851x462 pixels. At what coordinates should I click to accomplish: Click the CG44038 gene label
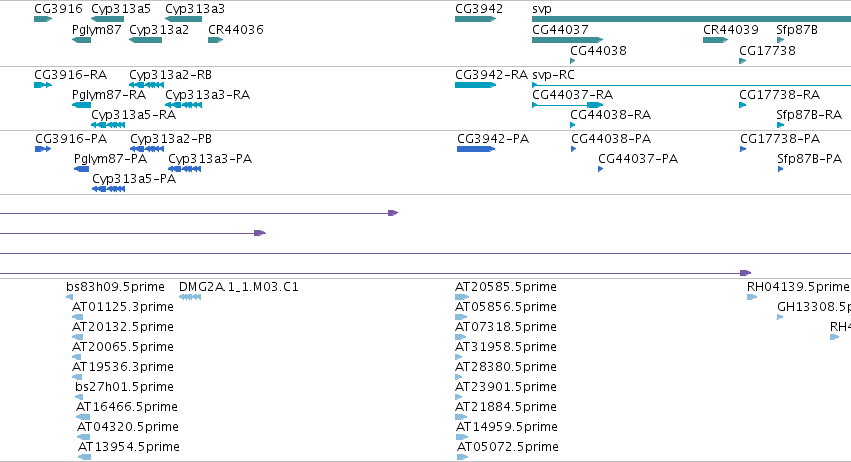coord(599,50)
